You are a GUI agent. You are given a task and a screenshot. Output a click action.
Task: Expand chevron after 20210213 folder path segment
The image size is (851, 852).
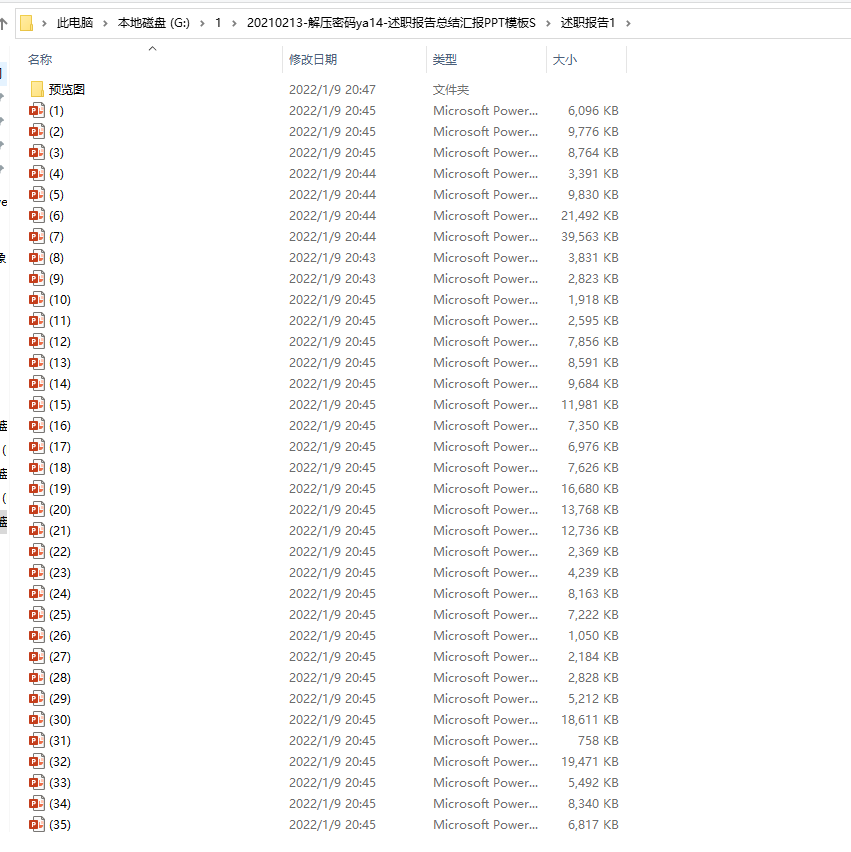tap(548, 23)
